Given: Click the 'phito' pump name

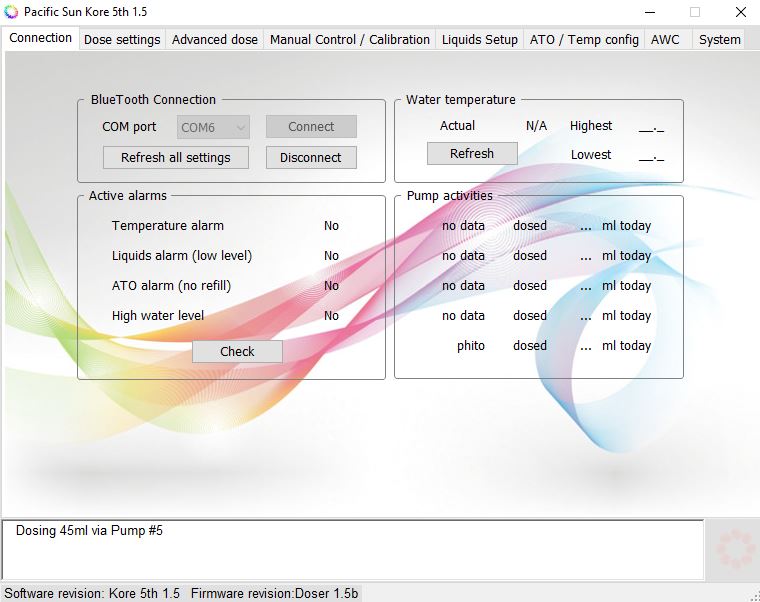Looking at the screenshot, I should (471, 346).
